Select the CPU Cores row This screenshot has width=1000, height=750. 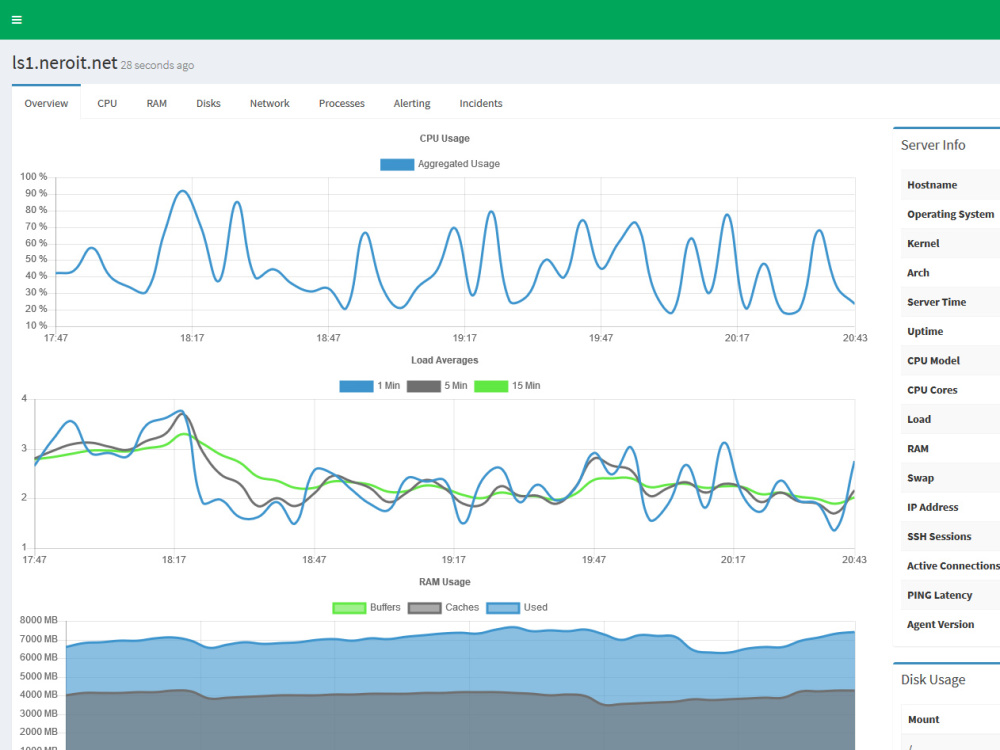click(950, 390)
